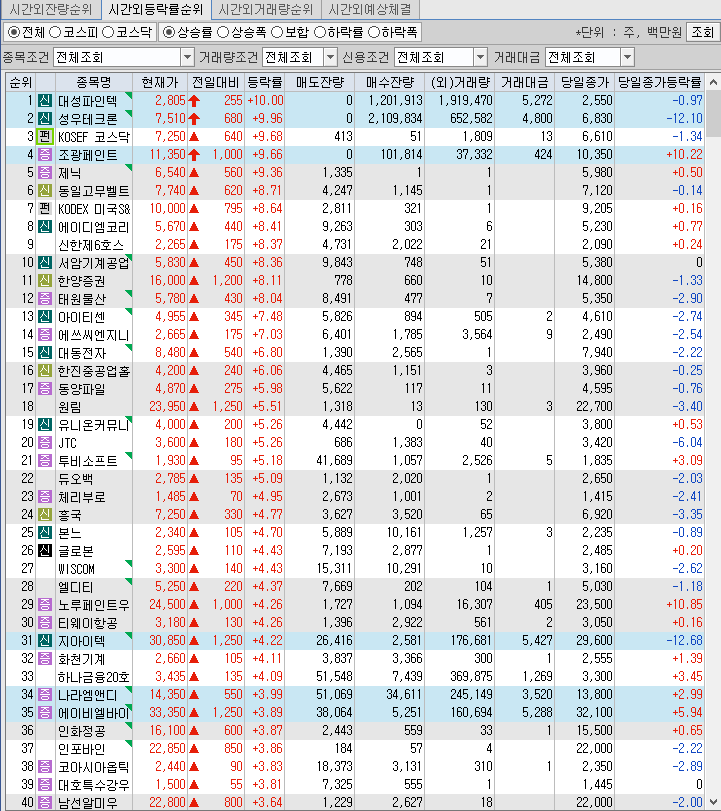
Task: Click the 신 badge icon beside 지아이텍
Action: (x=45, y=640)
